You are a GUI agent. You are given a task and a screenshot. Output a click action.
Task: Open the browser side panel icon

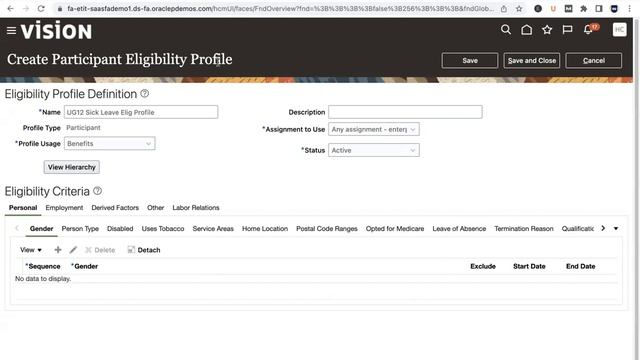(x=599, y=9)
